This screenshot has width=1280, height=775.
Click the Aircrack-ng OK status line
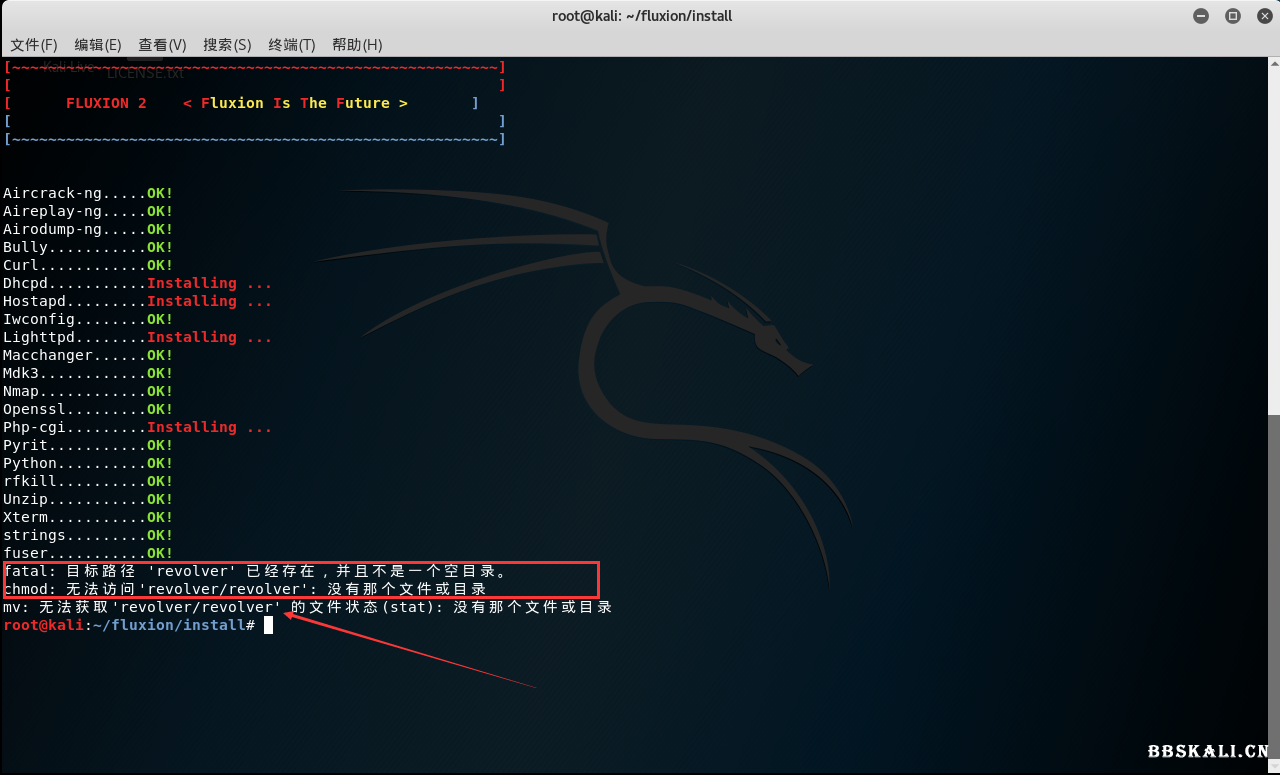[x=88, y=193]
